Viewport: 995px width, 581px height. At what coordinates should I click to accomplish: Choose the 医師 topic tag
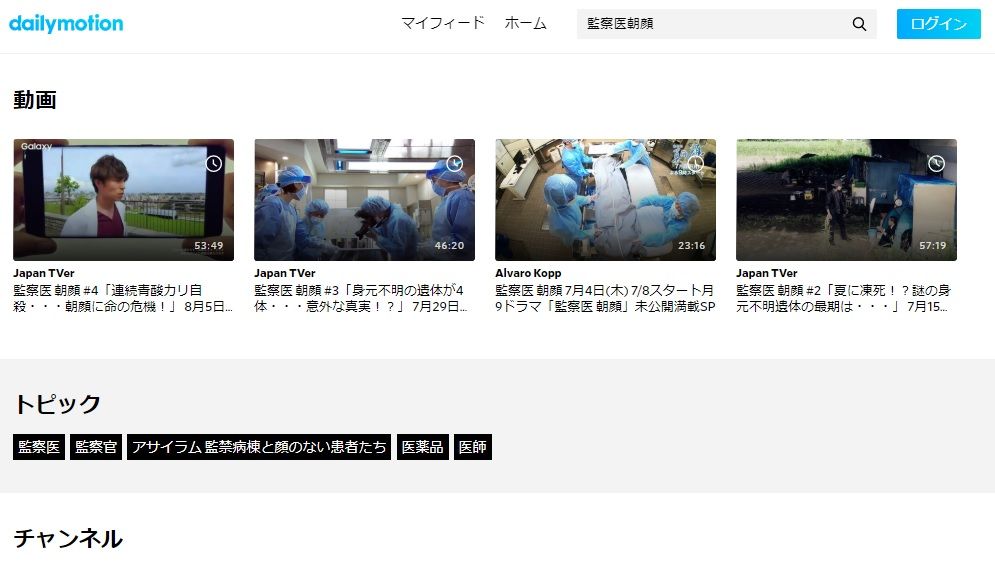coord(473,447)
